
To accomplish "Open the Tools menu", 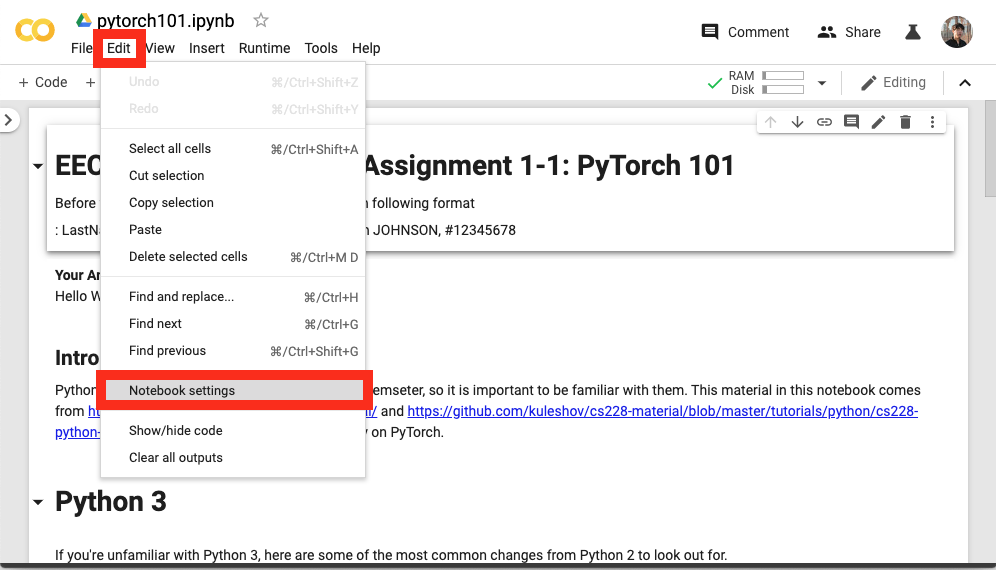I will coord(321,48).
